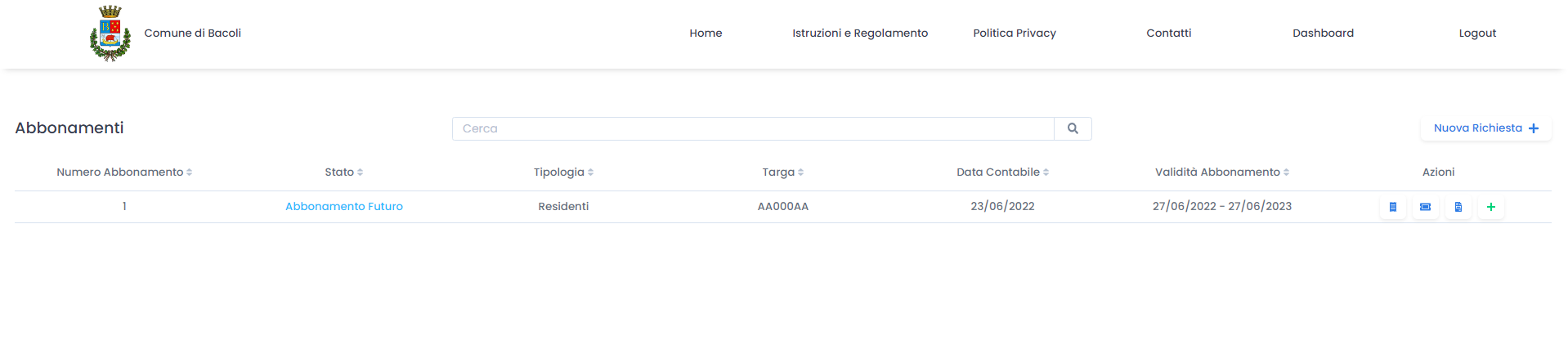Sort the table by Stato
This screenshot has height=363, width=1568.
(x=344, y=173)
